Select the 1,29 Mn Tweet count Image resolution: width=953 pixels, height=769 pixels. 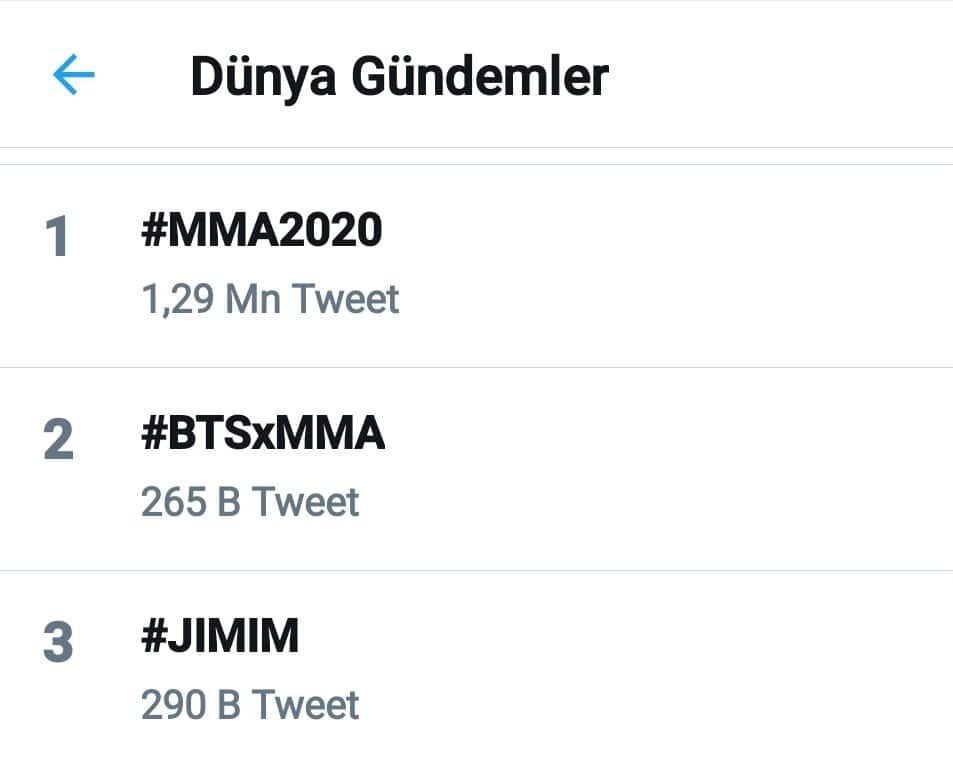(270, 299)
